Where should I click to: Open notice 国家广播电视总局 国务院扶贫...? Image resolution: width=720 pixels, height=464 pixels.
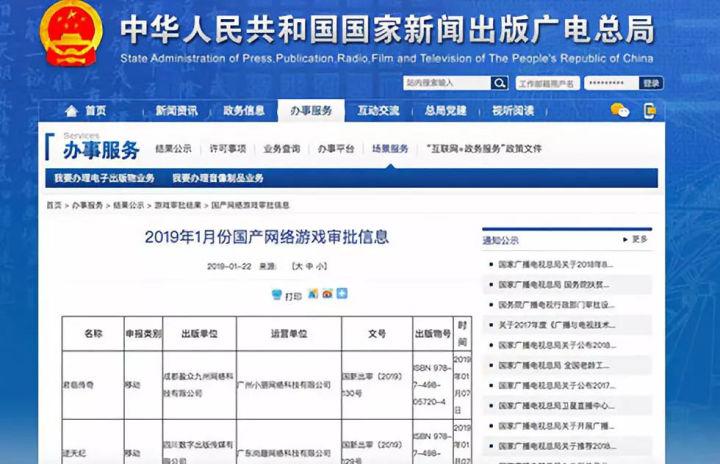click(x=554, y=285)
